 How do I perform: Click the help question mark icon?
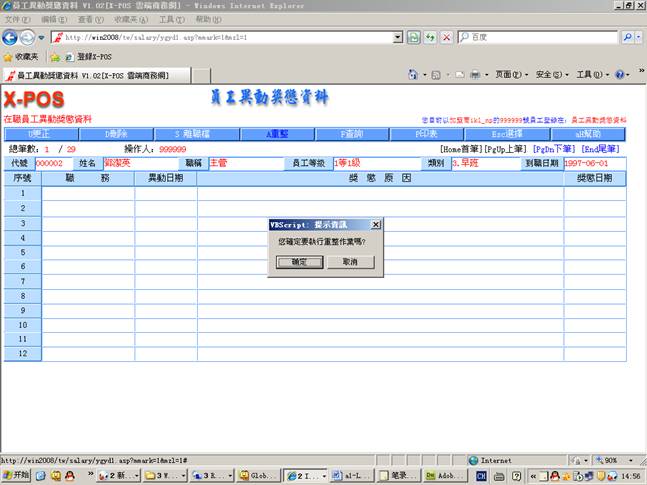(x=619, y=75)
